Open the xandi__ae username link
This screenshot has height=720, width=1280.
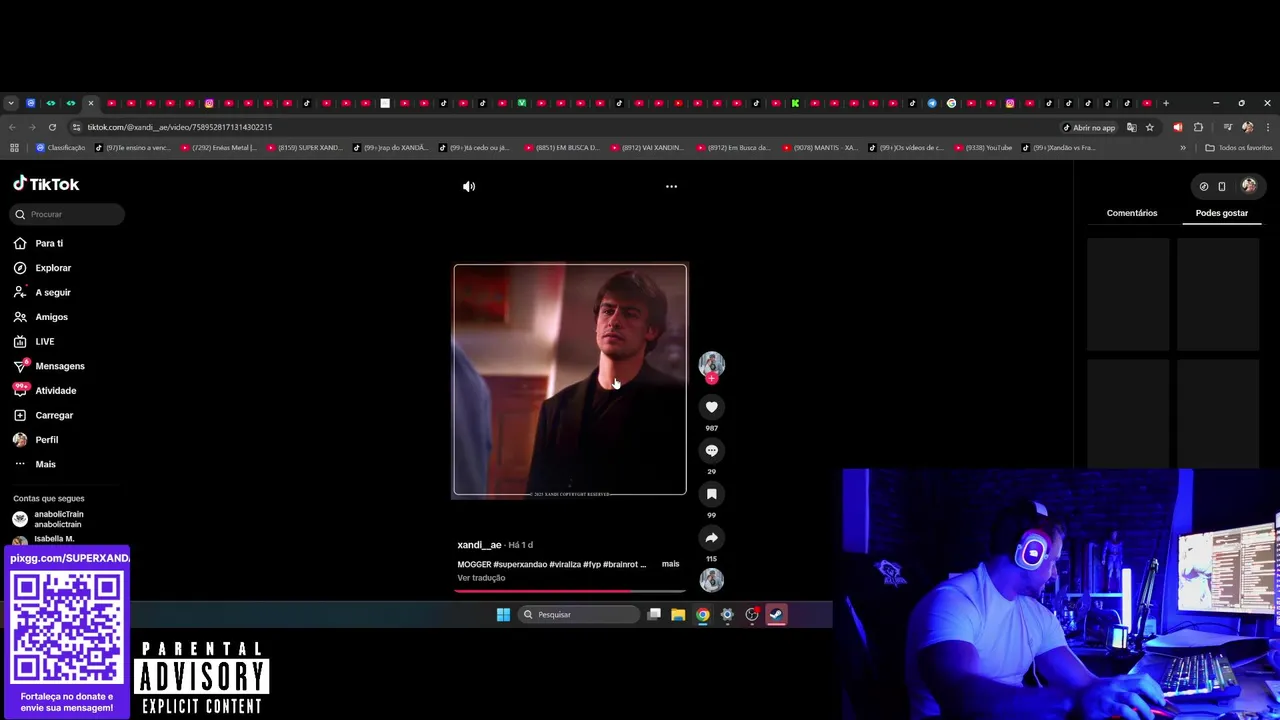479,545
